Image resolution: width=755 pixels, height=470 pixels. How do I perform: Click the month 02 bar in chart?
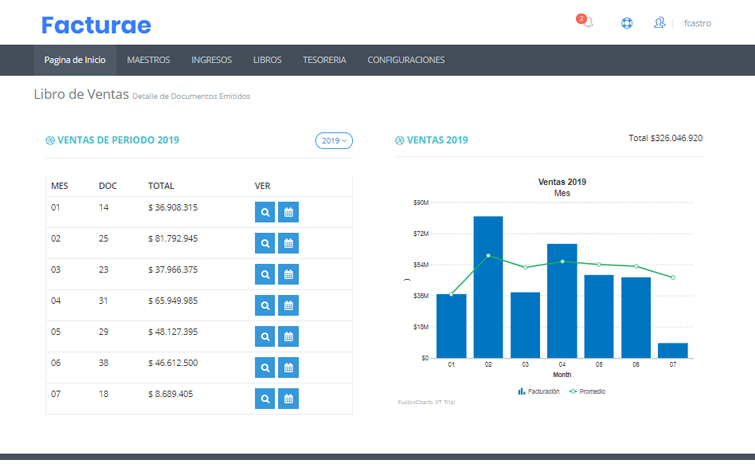488,287
